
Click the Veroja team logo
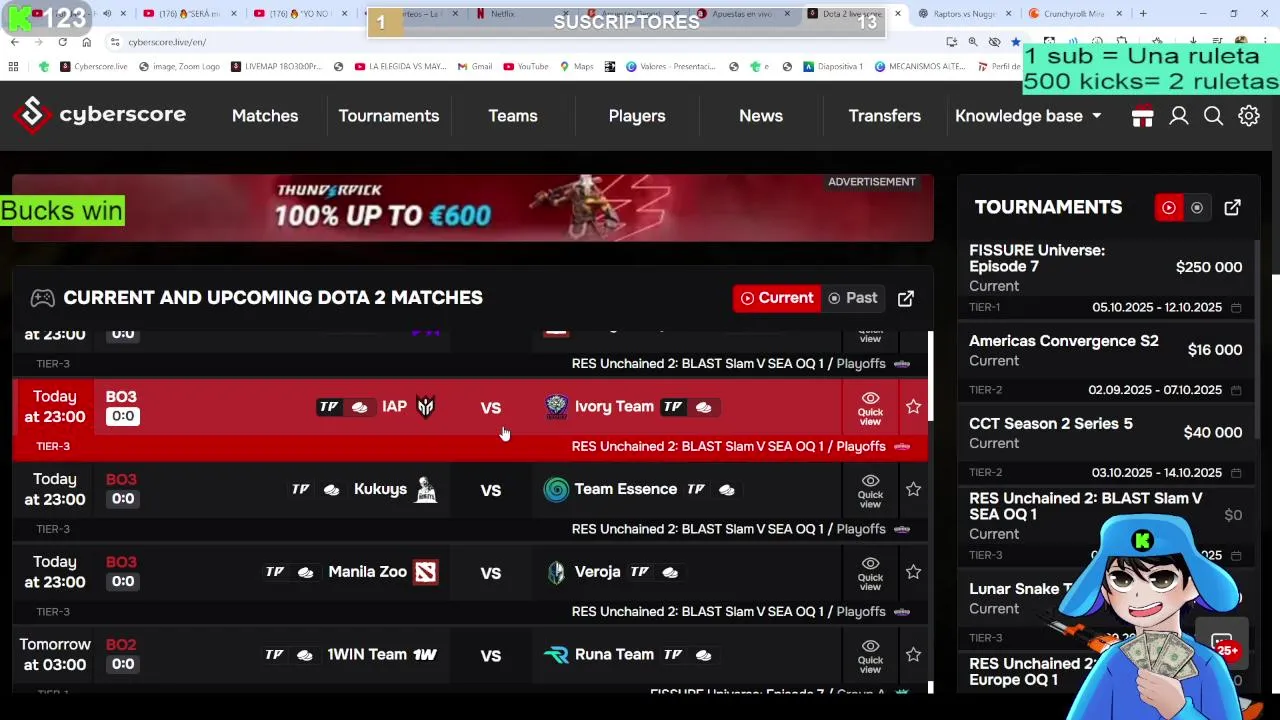click(x=556, y=572)
